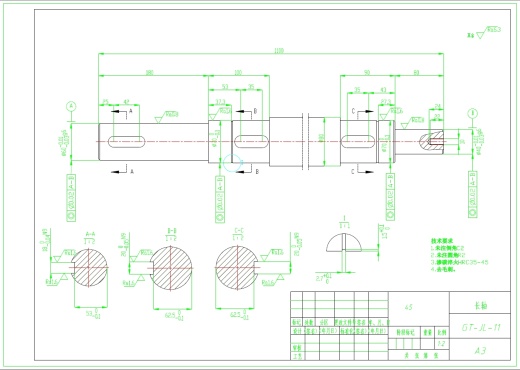520x370 pixels.
Task: Select the 43 dimension value
Action: click(x=383, y=90)
